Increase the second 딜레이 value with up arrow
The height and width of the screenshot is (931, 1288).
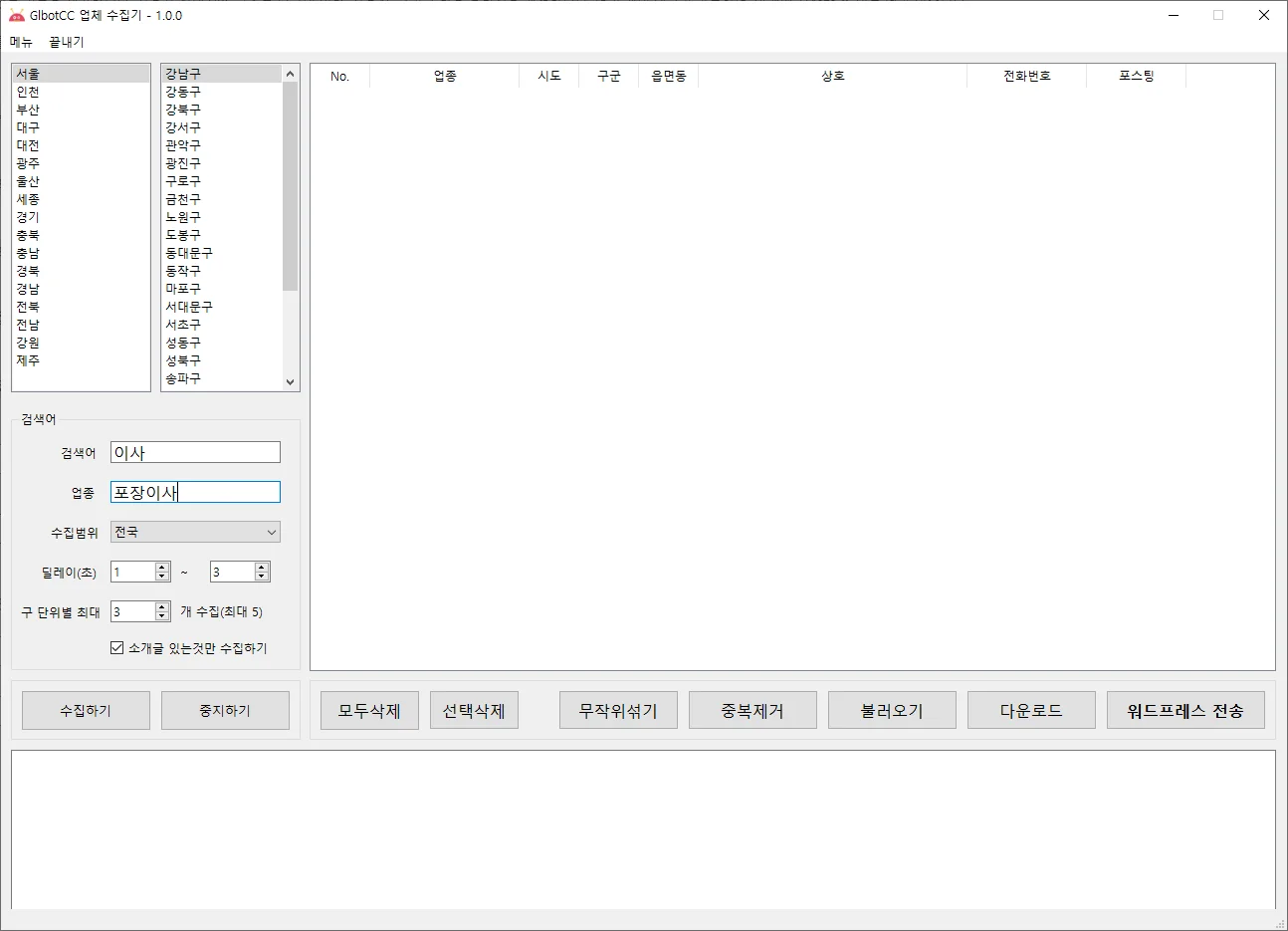pos(262,567)
